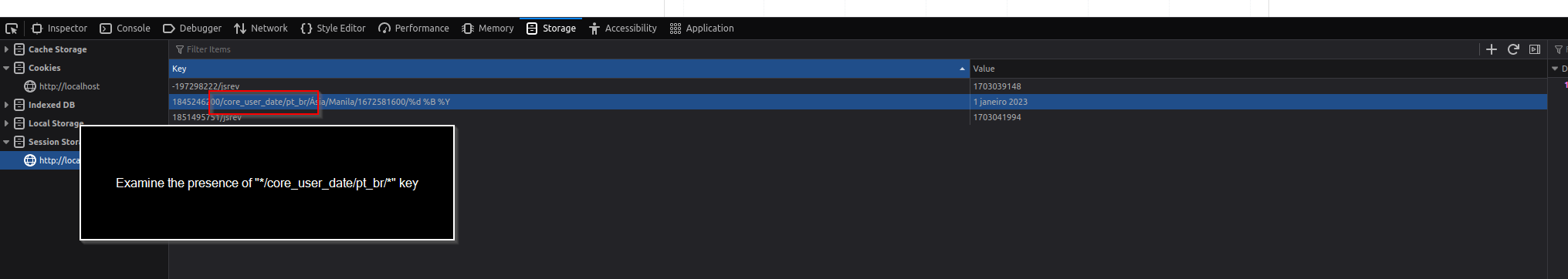Switch to the Debugger tab
1568x279 pixels.
click(192, 29)
